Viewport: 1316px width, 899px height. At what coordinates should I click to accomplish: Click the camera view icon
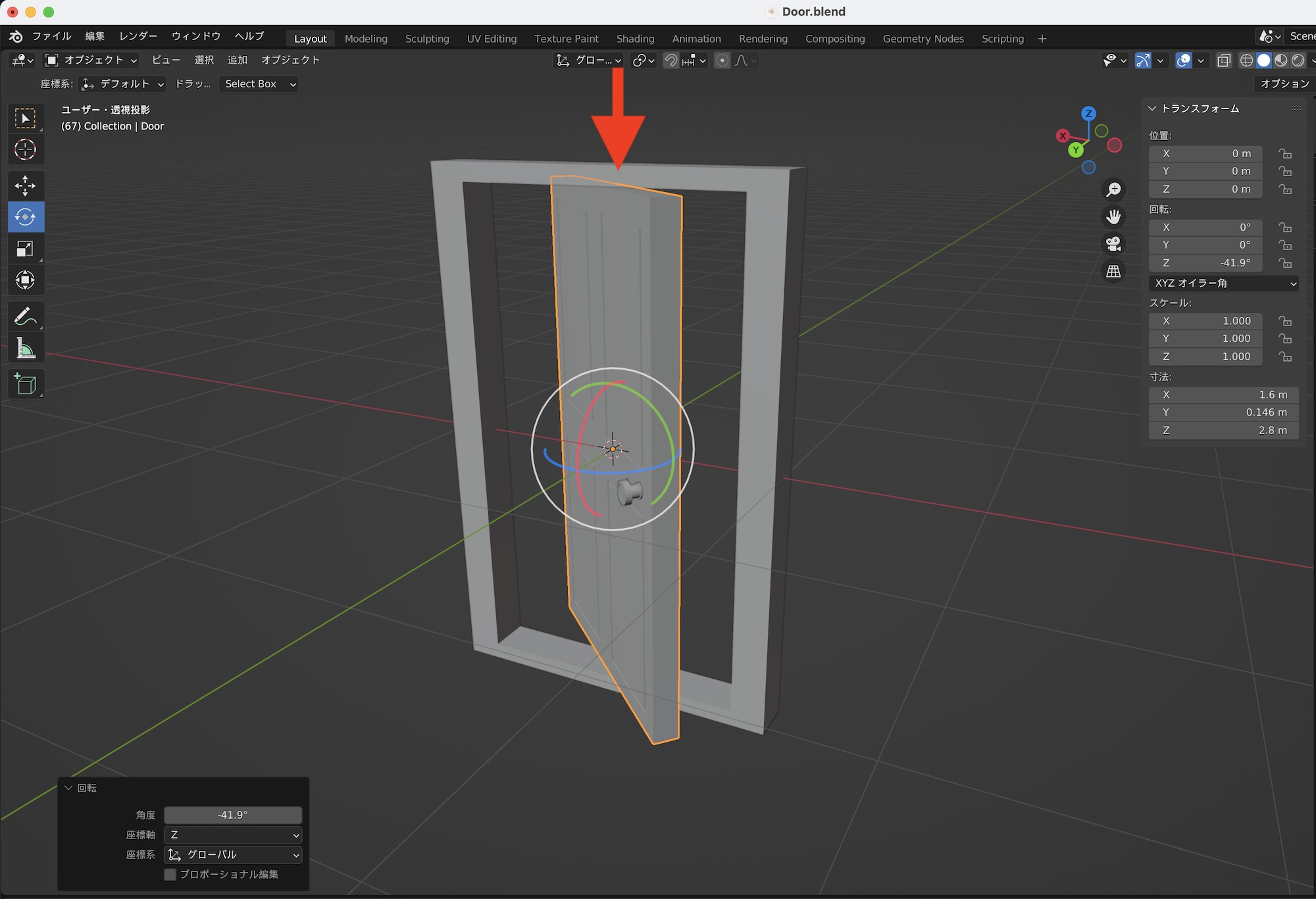click(x=1113, y=244)
